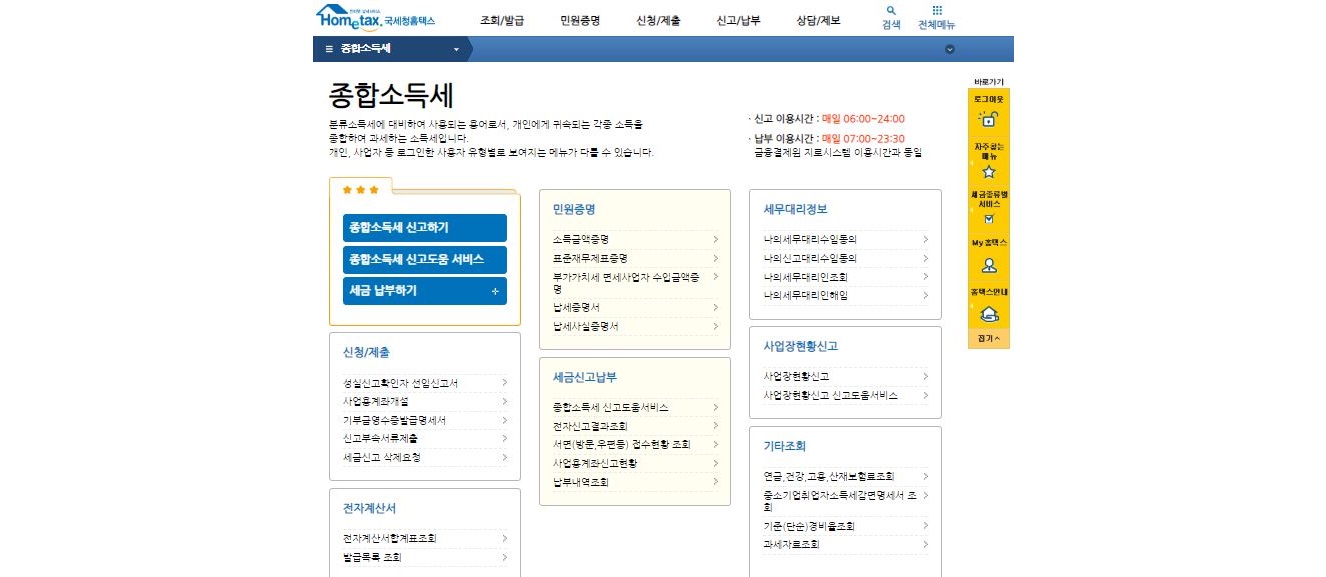Expand the 종합소득세 breadcrumb dropdown
1326x577 pixels.
click(x=456, y=49)
